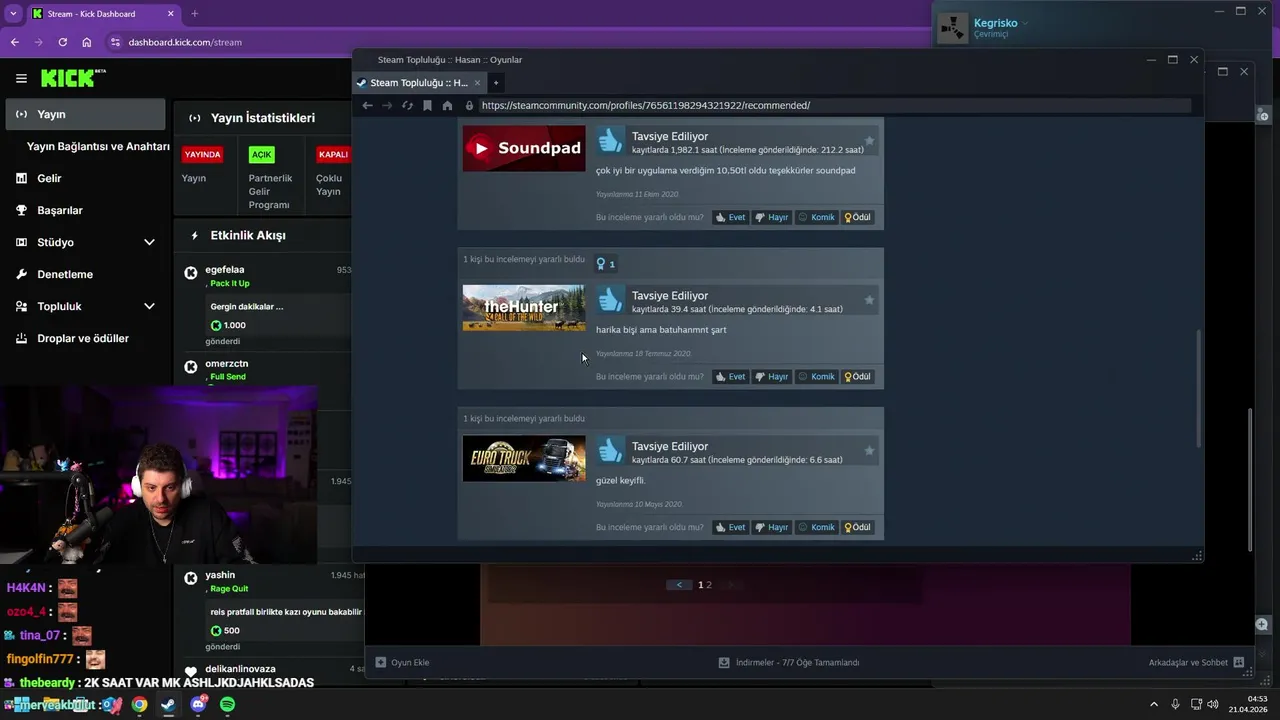Screen dimensions: 1280x720
Task: Reload the Kick dashboard page in Chrome
Action: coord(62,42)
